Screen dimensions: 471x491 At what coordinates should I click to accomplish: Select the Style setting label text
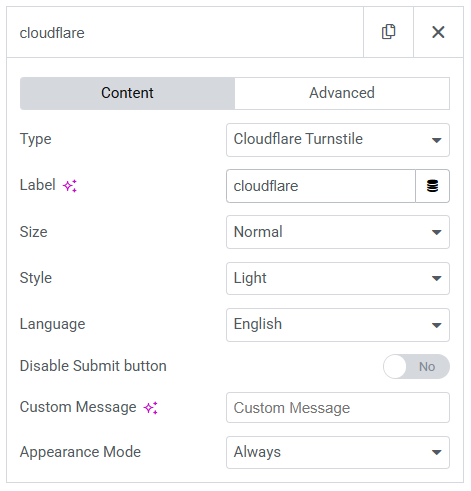point(36,278)
